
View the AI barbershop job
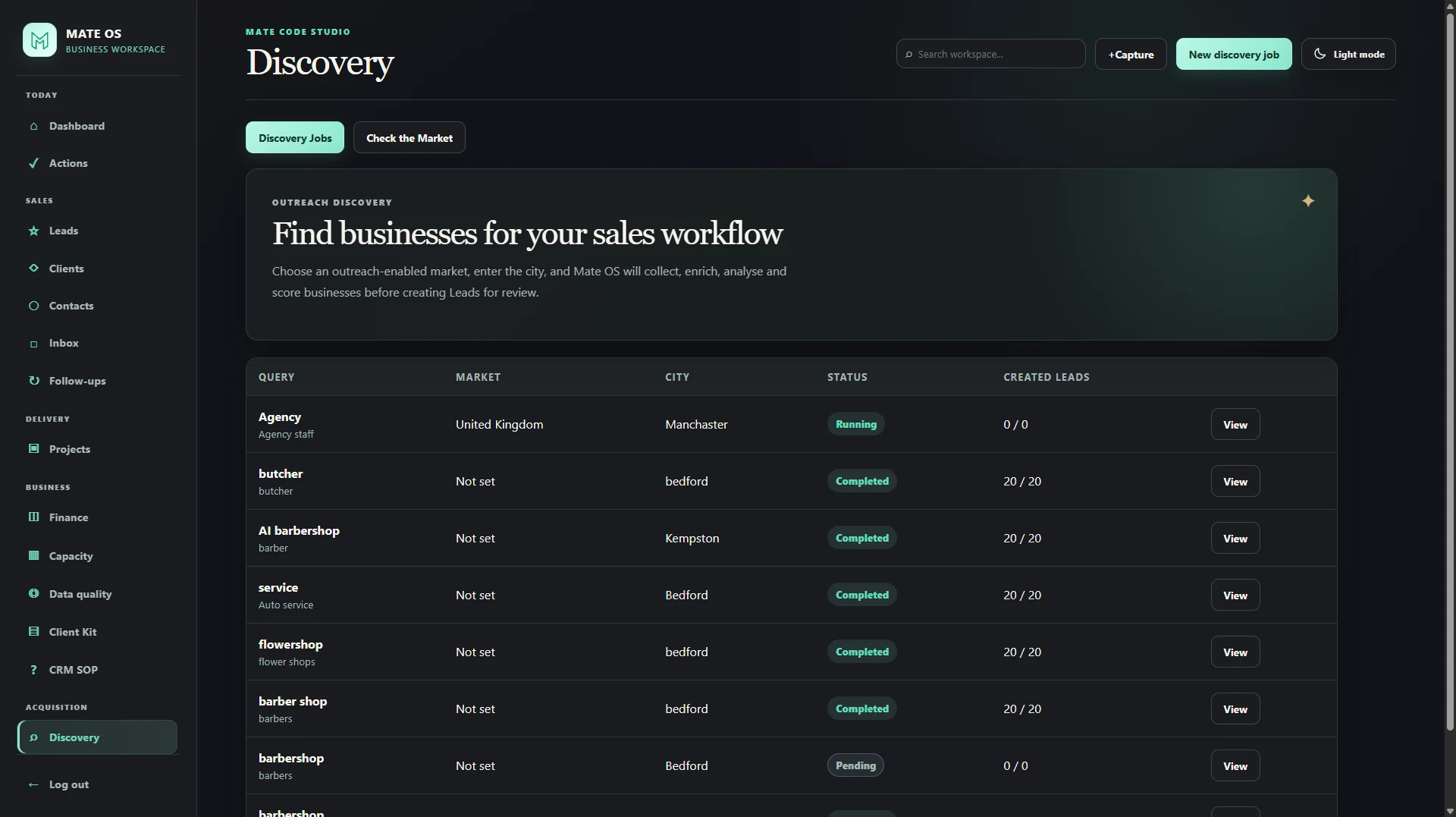pyautogui.click(x=1235, y=538)
